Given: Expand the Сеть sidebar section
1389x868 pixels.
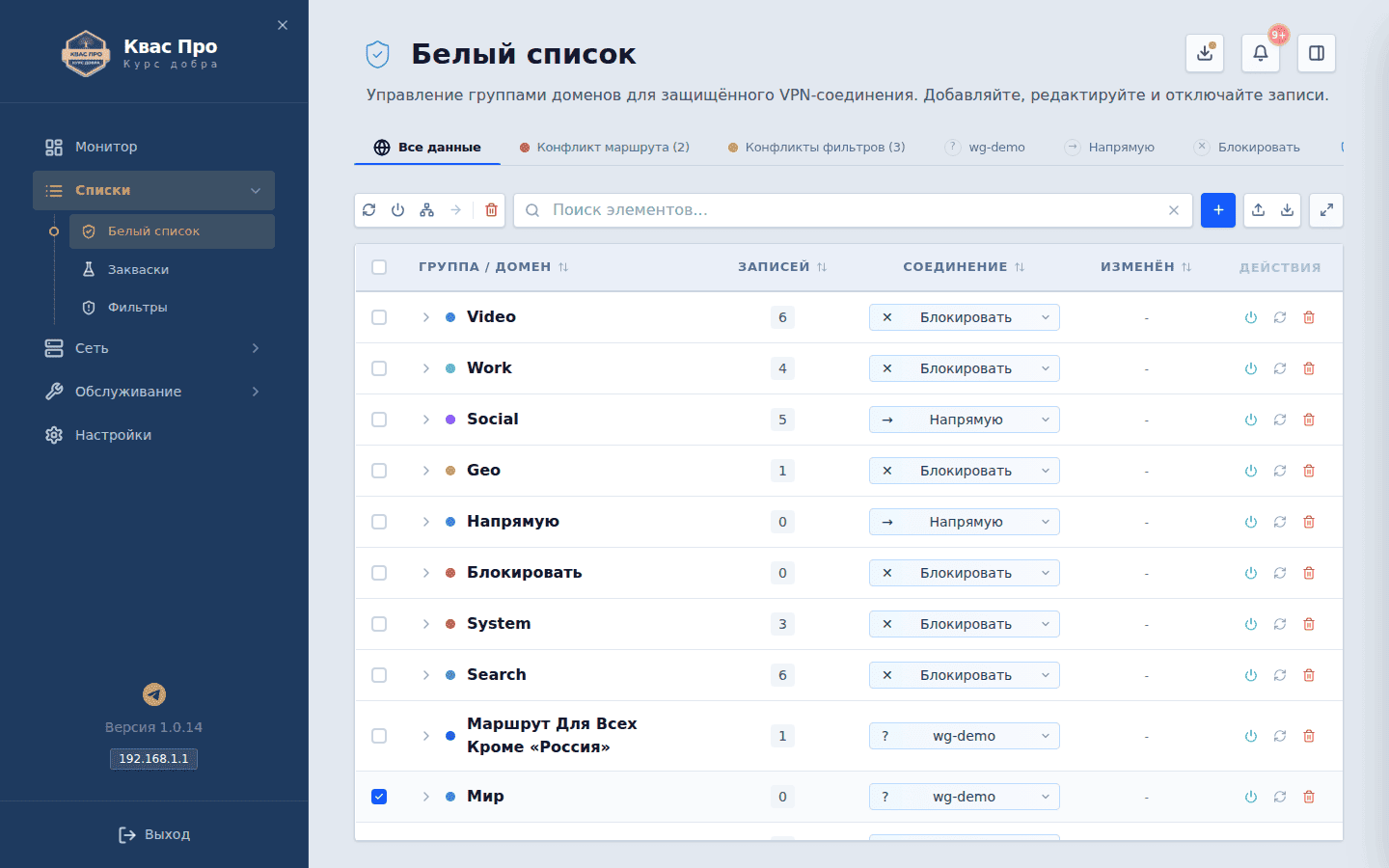Looking at the screenshot, I should click(x=153, y=348).
